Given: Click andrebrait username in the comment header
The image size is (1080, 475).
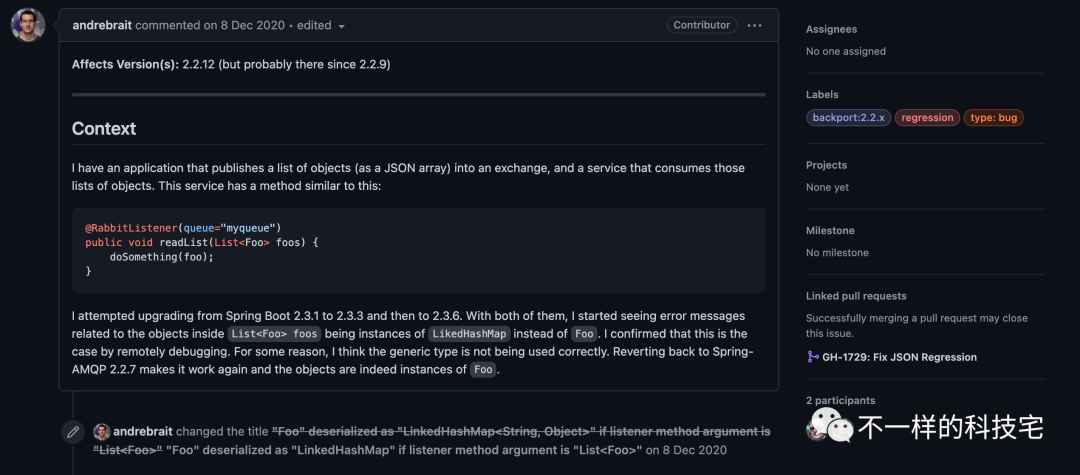Looking at the screenshot, I should click(x=102, y=25).
